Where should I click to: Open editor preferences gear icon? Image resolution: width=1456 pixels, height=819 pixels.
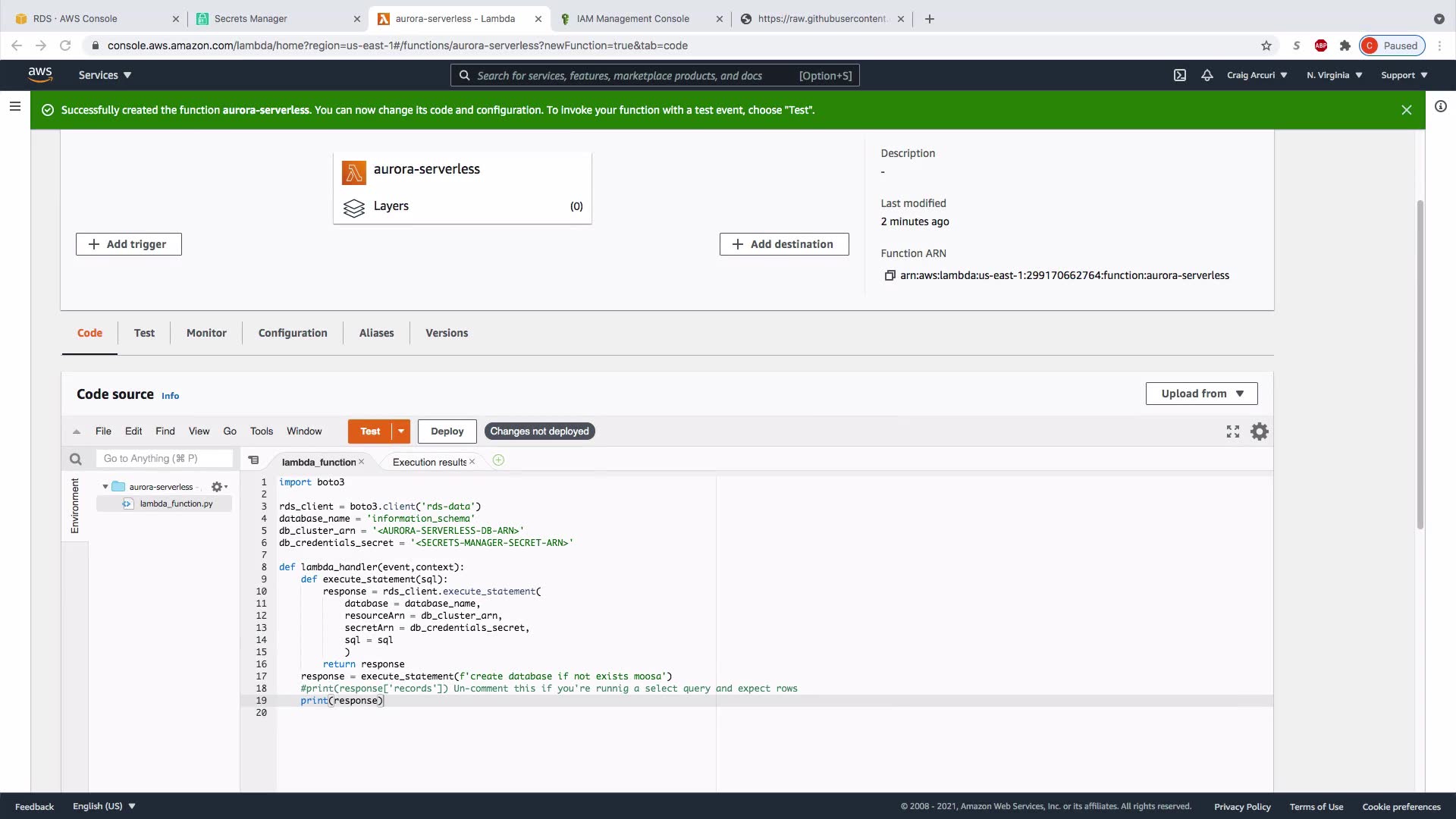(x=1260, y=431)
